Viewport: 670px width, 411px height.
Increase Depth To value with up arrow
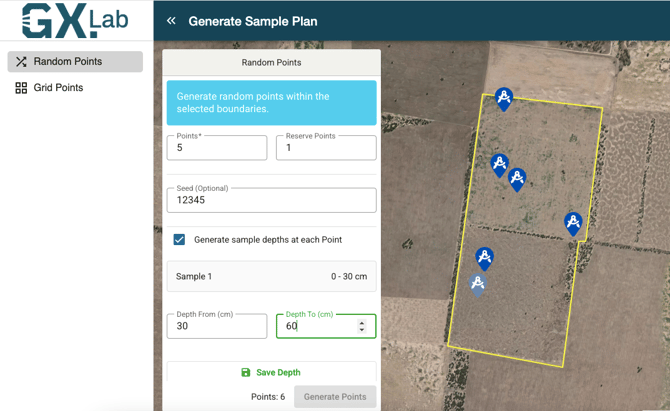point(362,322)
